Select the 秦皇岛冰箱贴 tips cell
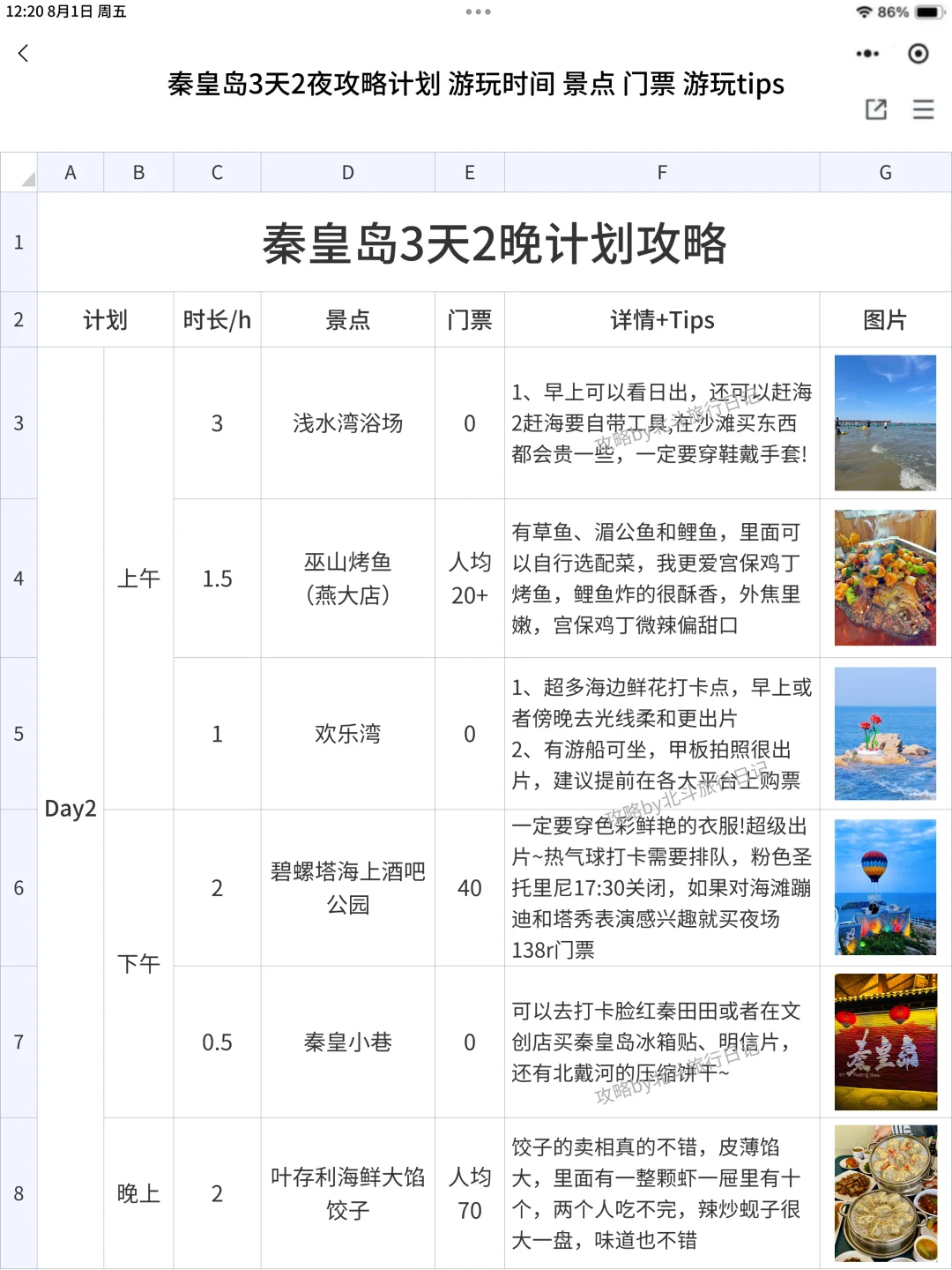The image size is (952, 1270). [662, 1042]
